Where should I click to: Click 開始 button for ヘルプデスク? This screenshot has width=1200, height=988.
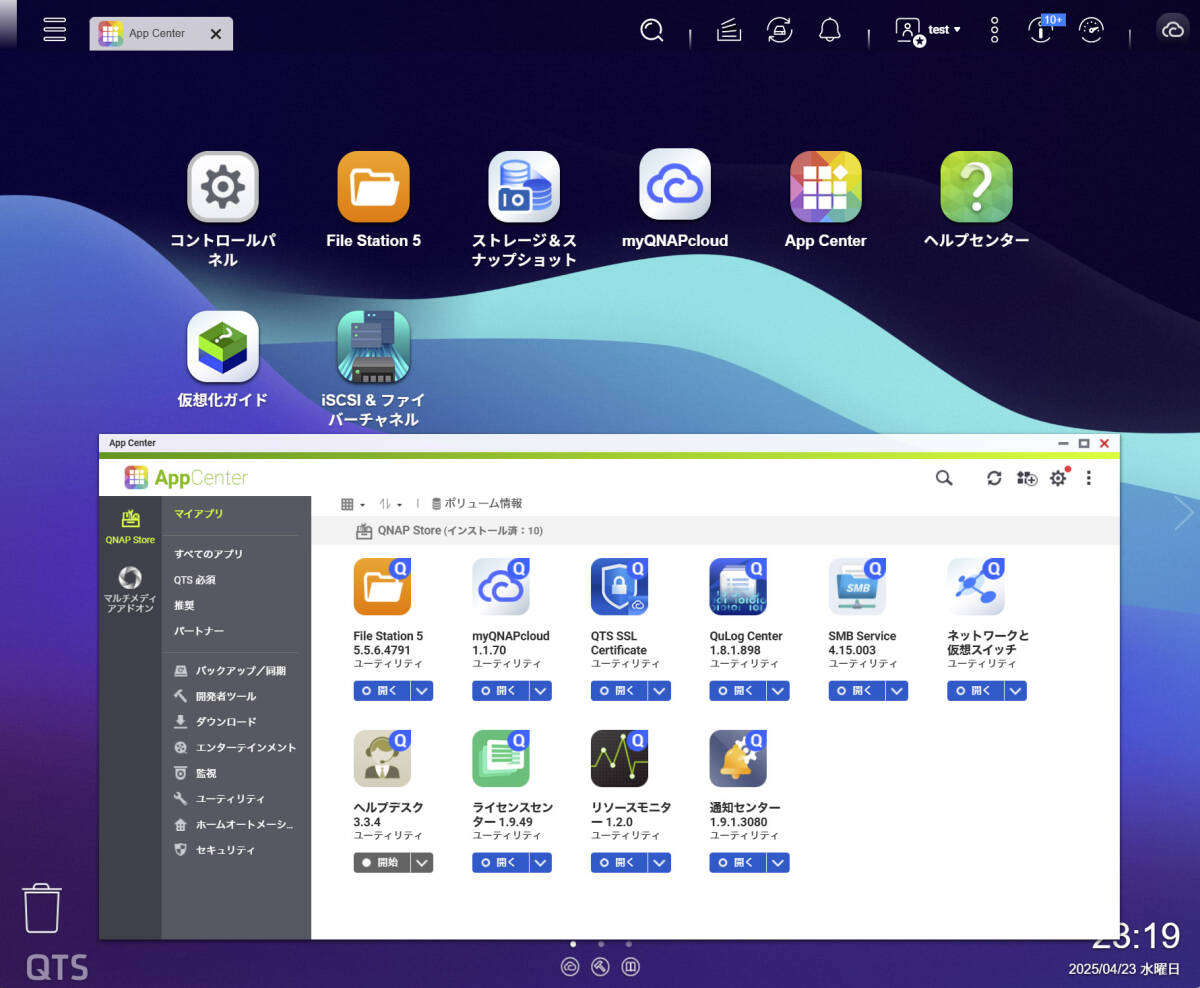[382, 862]
